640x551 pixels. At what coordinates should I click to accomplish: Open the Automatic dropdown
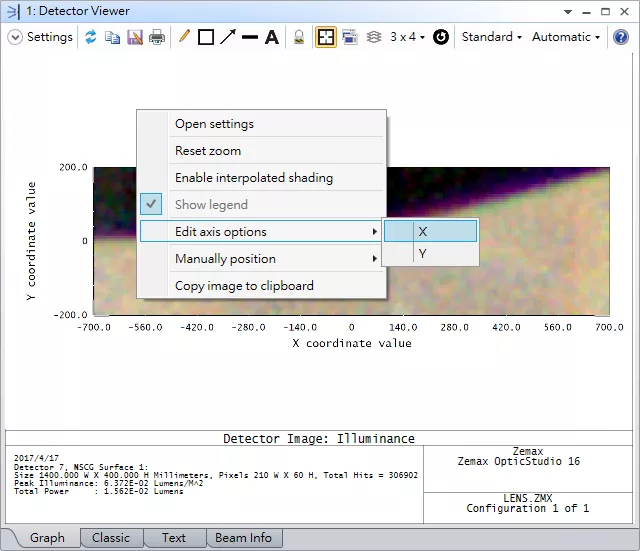click(566, 37)
